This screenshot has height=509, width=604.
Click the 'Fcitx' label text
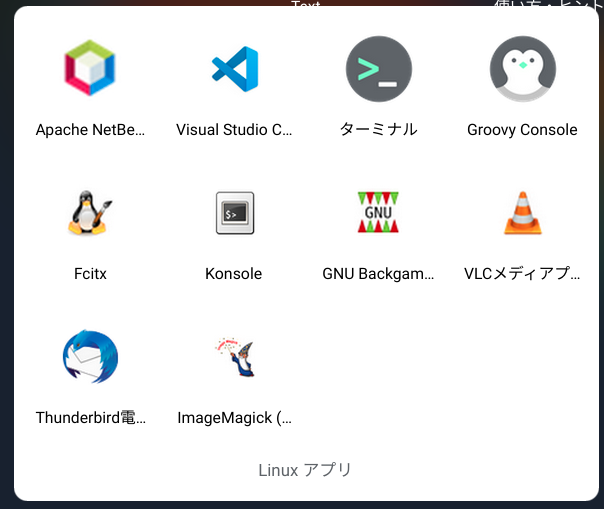pyautogui.click(x=90, y=274)
